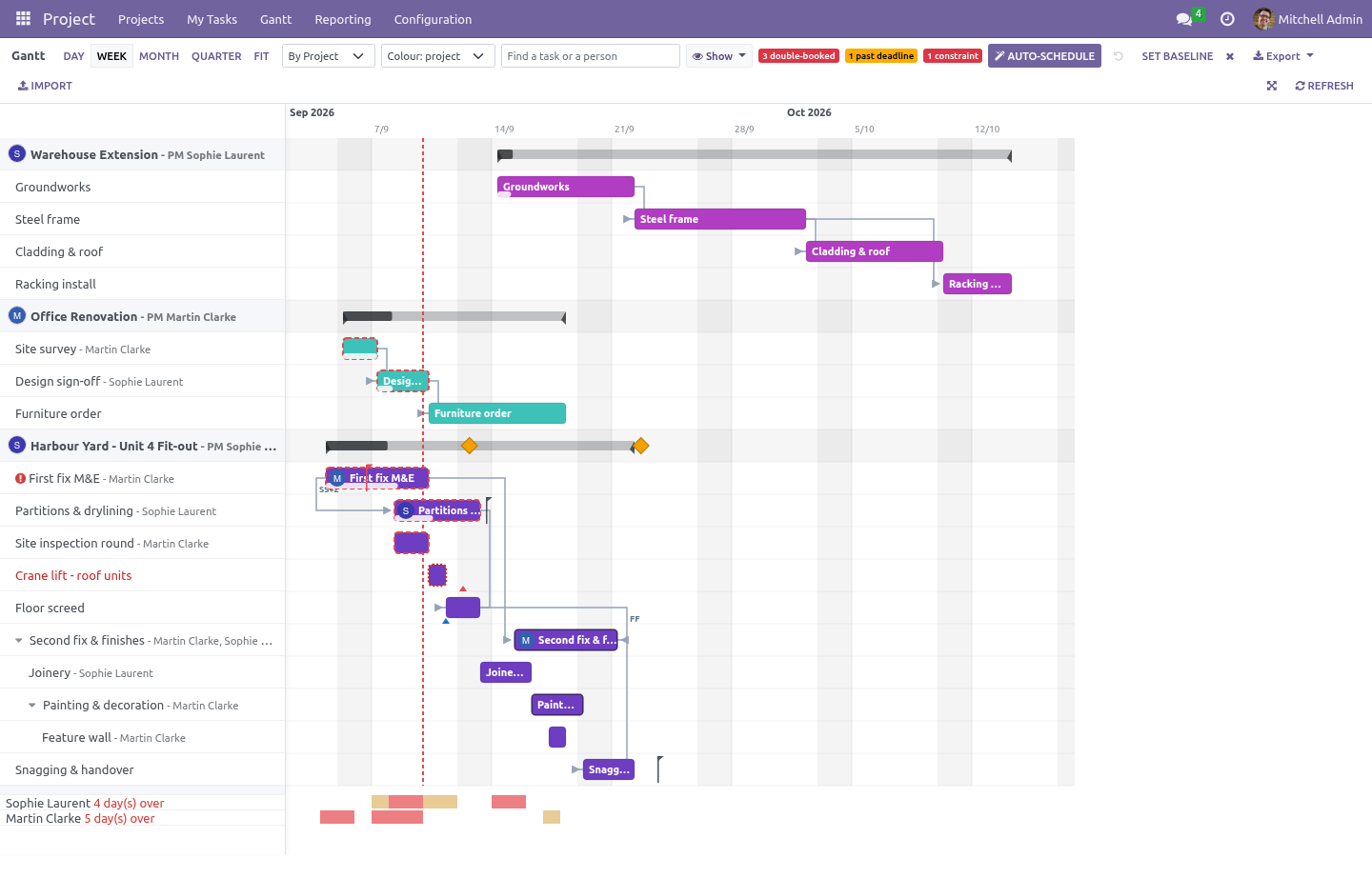
Task: Select the FIT view scale
Action: tap(261, 56)
